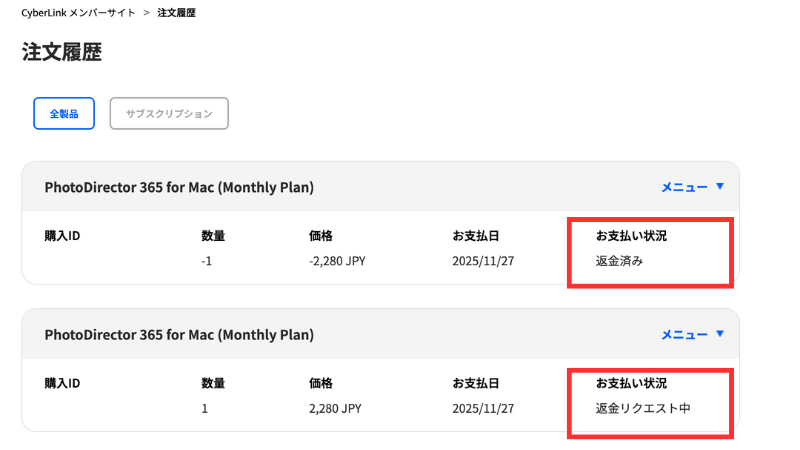The width and height of the screenshot is (800, 450).
Task: Click the 購入ID label in the 返金済み order
Action: click(x=62, y=236)
